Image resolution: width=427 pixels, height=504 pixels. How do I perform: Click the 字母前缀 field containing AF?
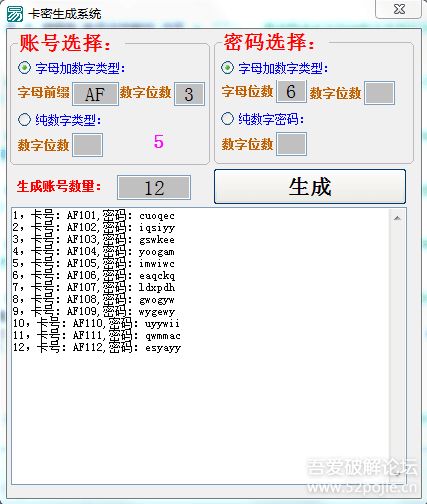95,94
